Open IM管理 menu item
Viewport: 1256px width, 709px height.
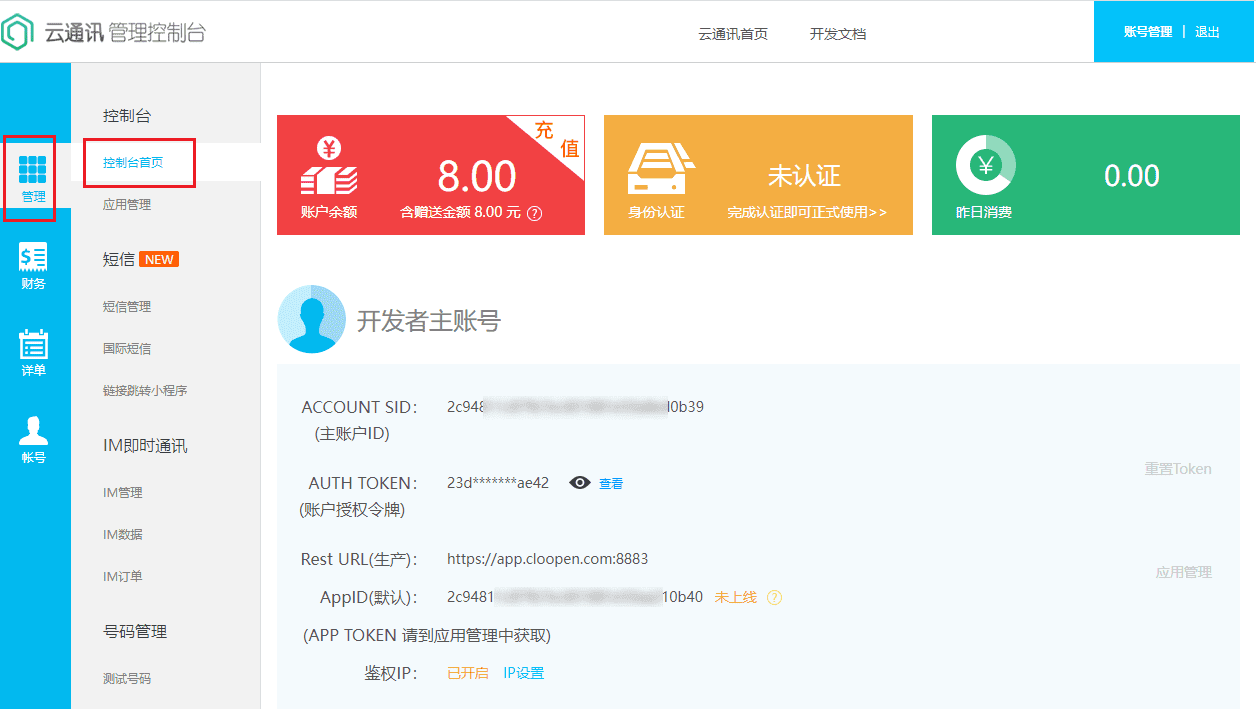tap(123, 493)
